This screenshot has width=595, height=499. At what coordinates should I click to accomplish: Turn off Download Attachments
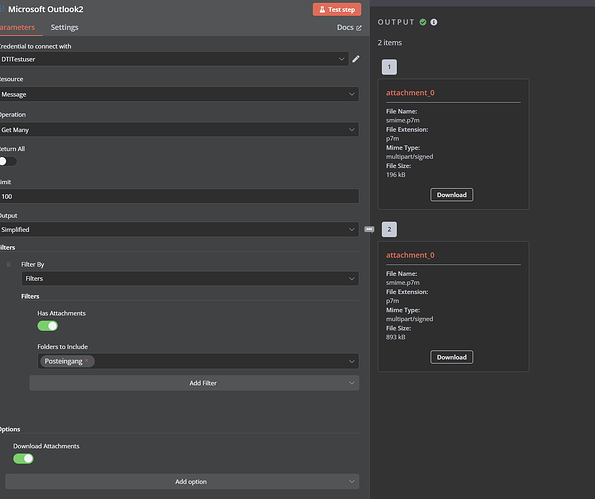point(23,459)
